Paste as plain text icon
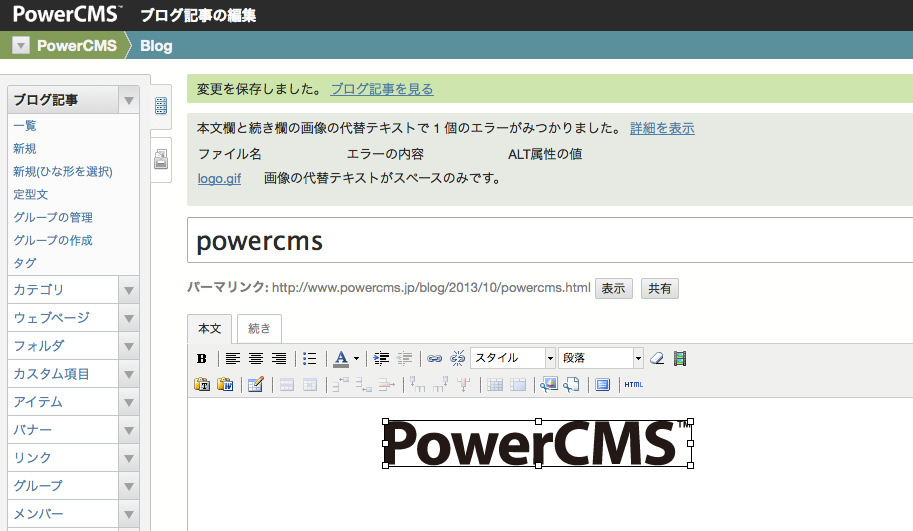 (202, 384)
